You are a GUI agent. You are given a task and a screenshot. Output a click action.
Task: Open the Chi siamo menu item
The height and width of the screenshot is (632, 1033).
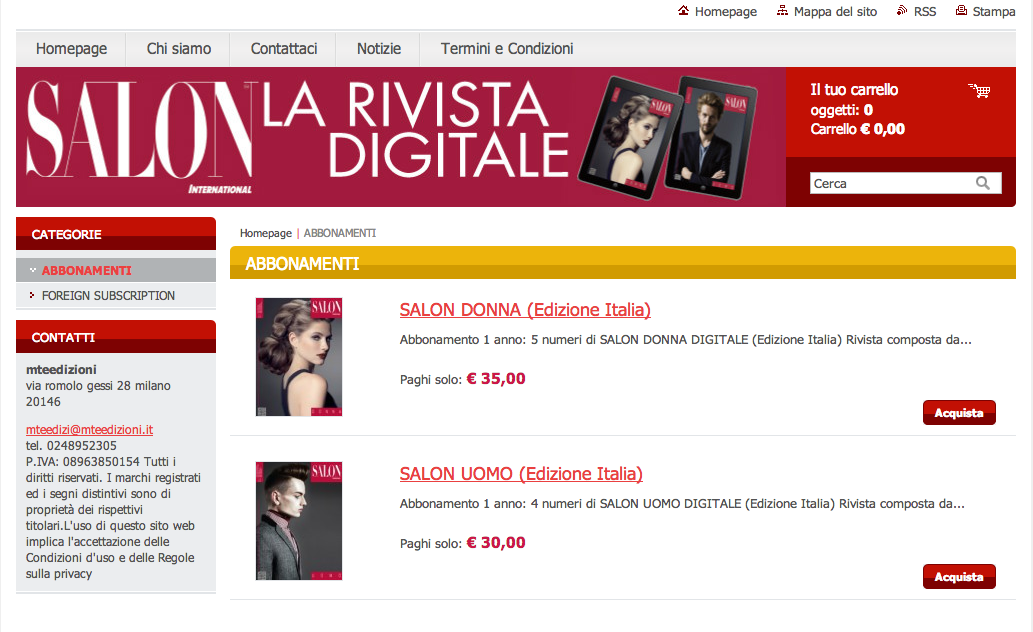pyautogui.click(x=179, y=49)
